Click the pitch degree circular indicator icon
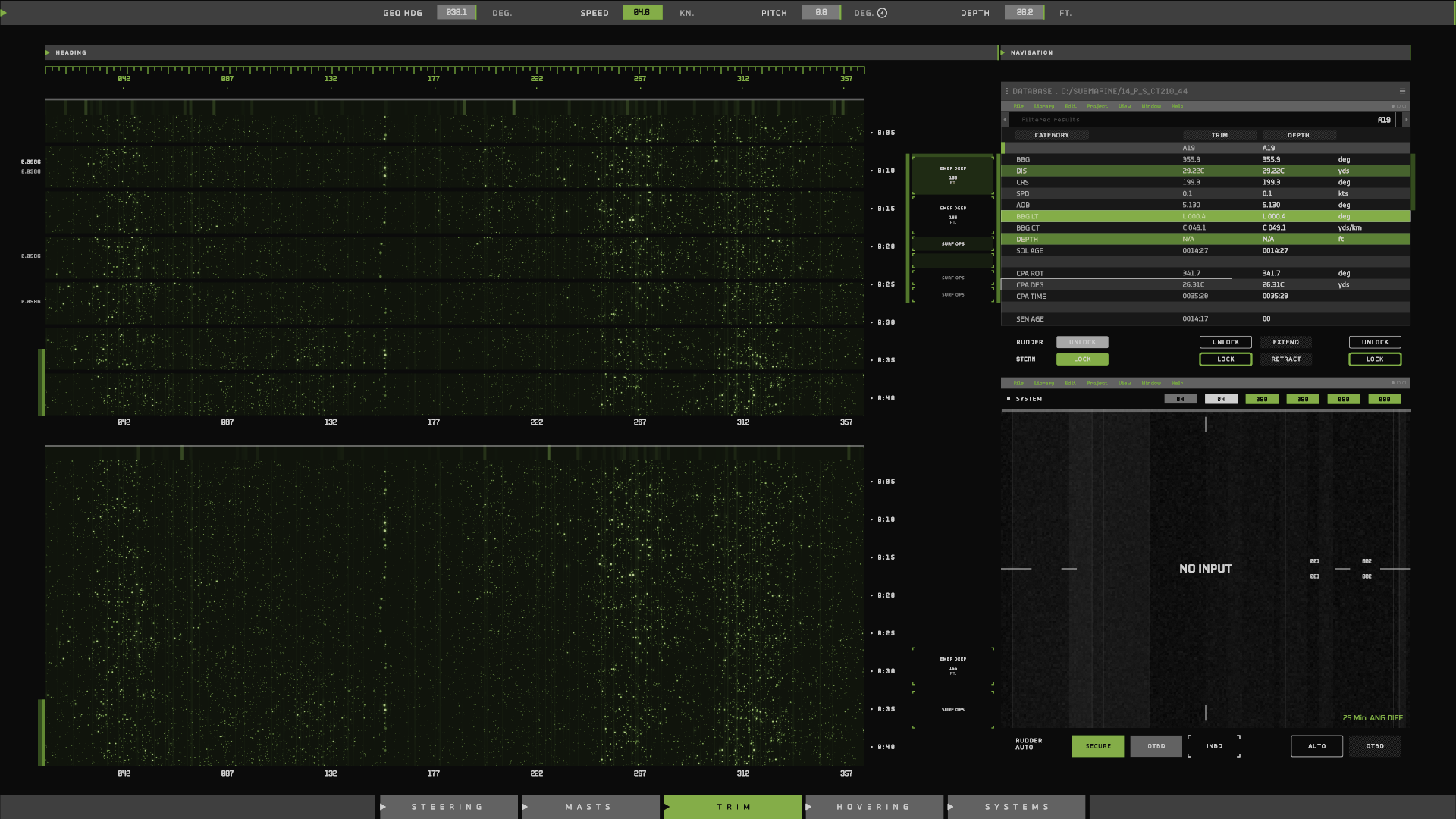The height and width of the screenshot is (819, 1456). pos(882,13)
